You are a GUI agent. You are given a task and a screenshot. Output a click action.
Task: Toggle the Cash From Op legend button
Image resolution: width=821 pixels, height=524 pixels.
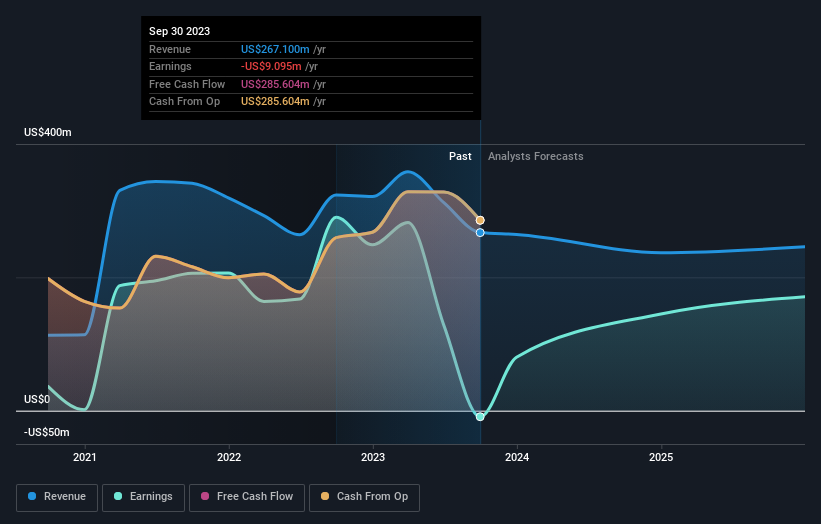pyautogui.click(x=364, y=497)
